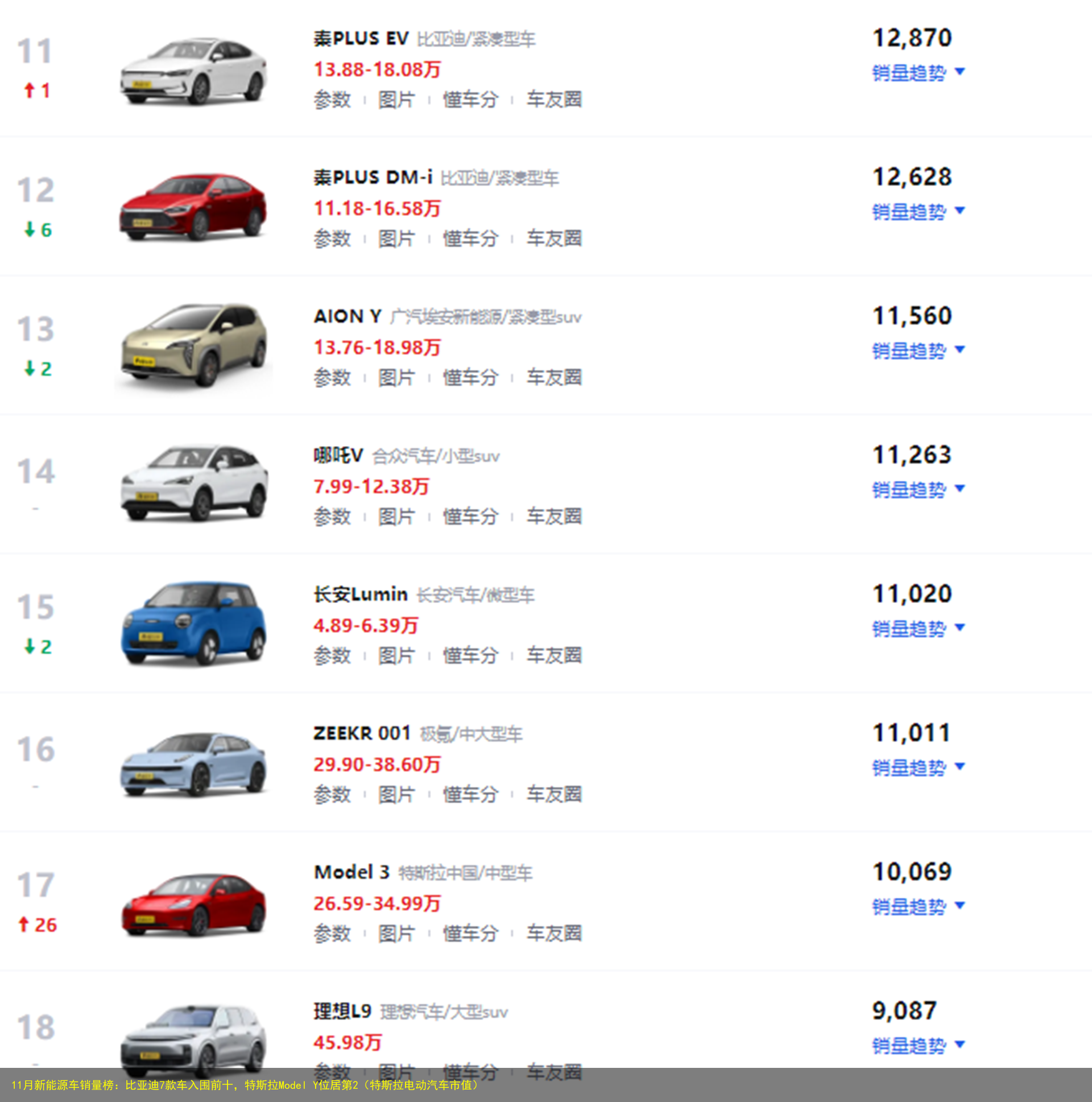Screen dimensions: 1092x1102
Task: Open 图片 for ZEEKR 001
Action: (397, 795)
